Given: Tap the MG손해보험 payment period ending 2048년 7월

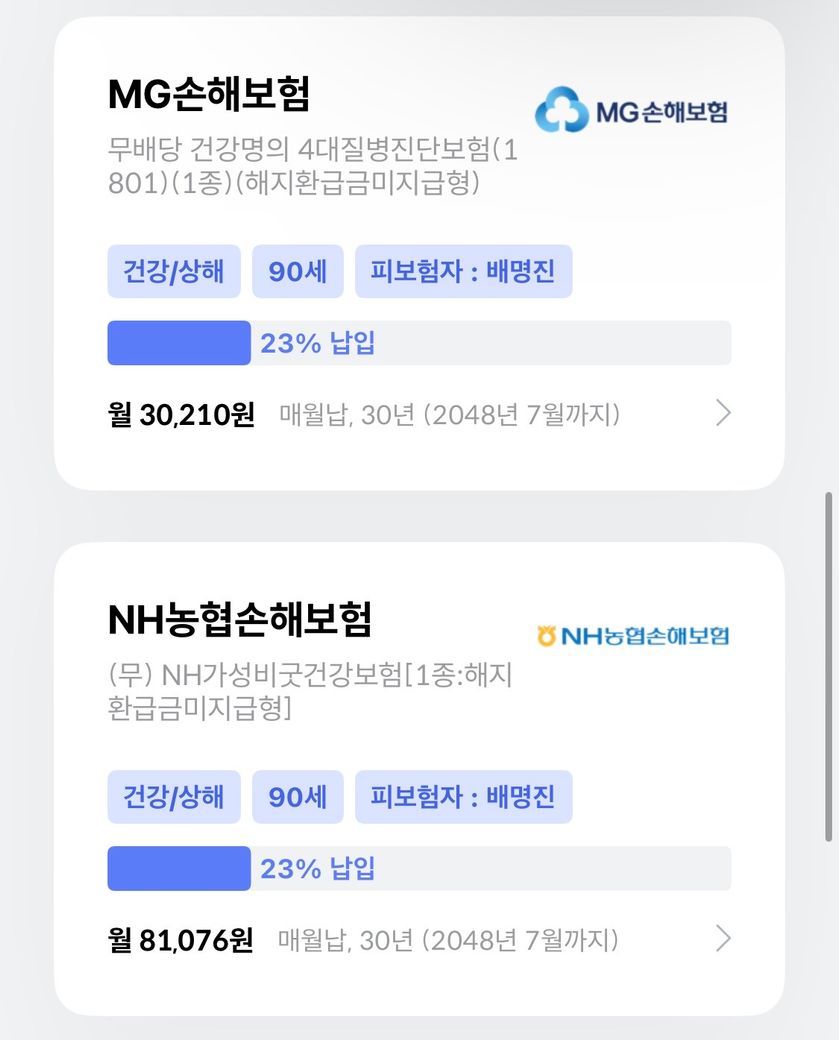Looking at the screenshot, I should (449, 414).
